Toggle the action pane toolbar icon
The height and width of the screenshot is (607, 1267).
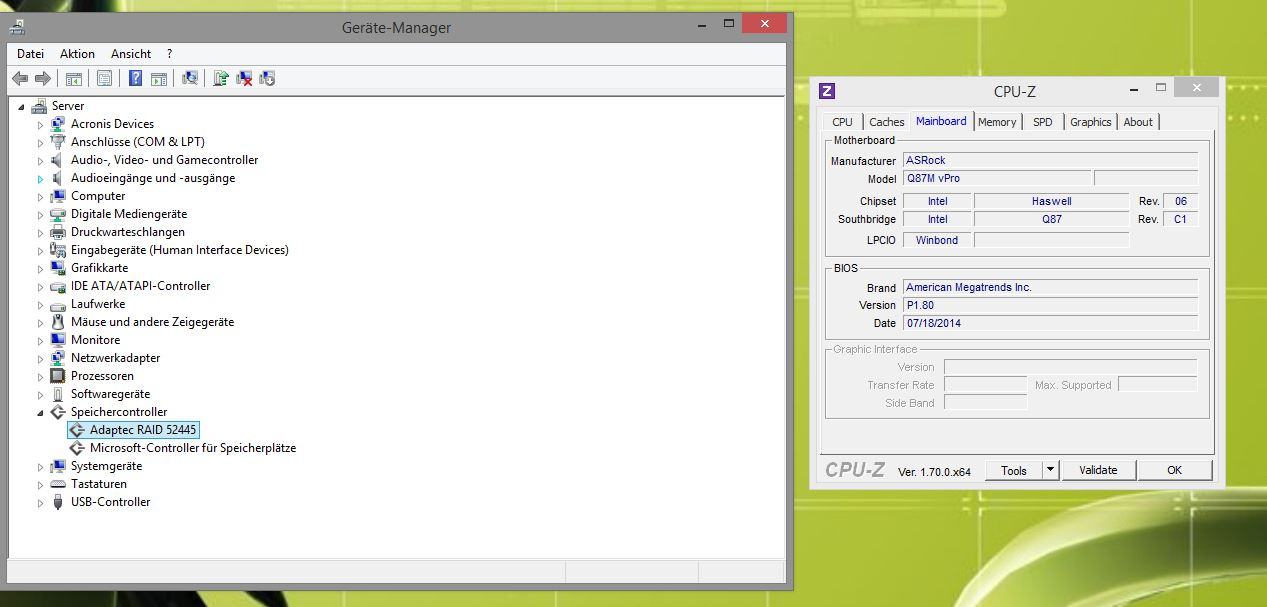click(x=160, y=78)
